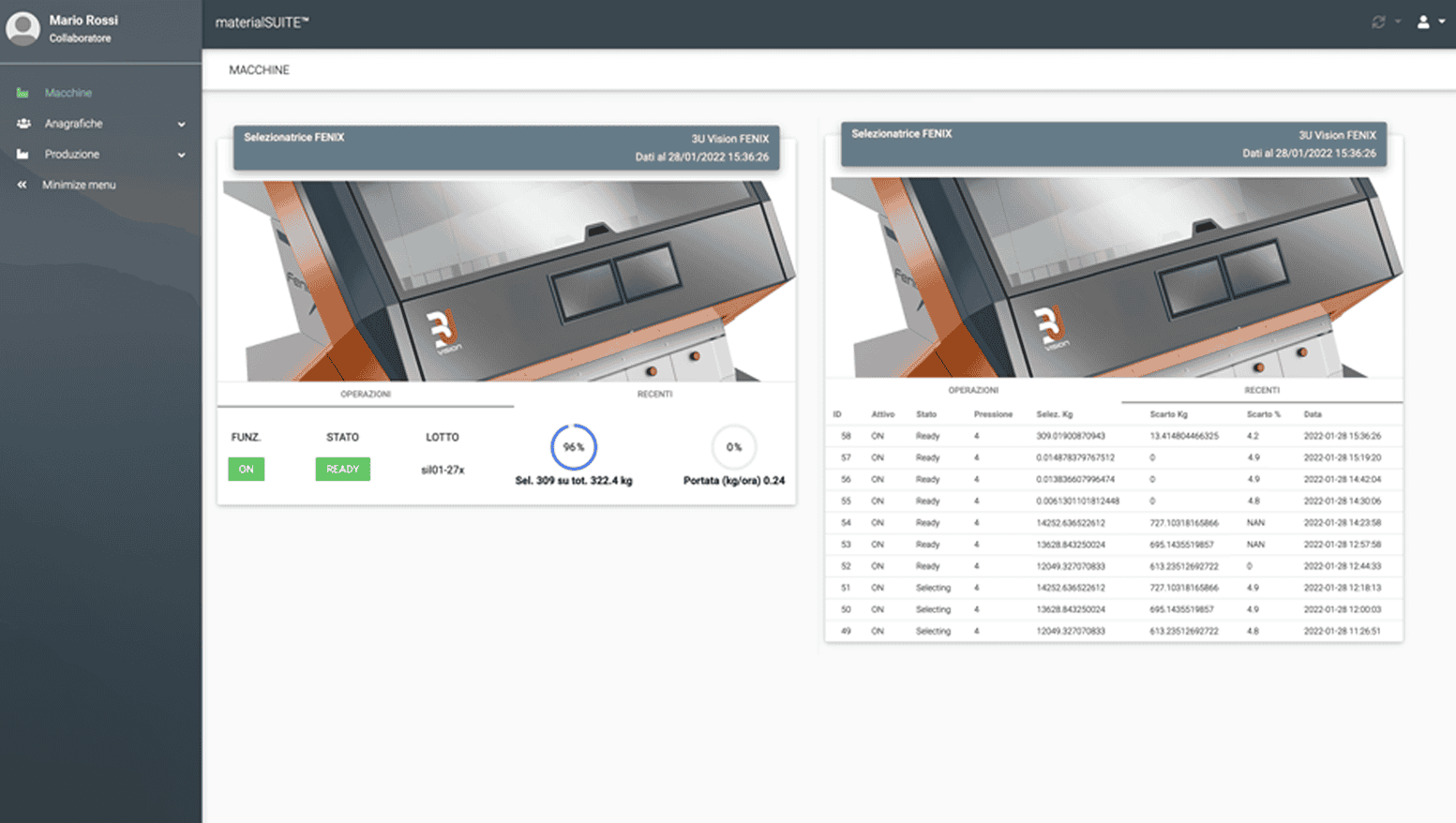Screen dimensions: 1456x823
Task: Click right card machine image
Action: 1115,277
